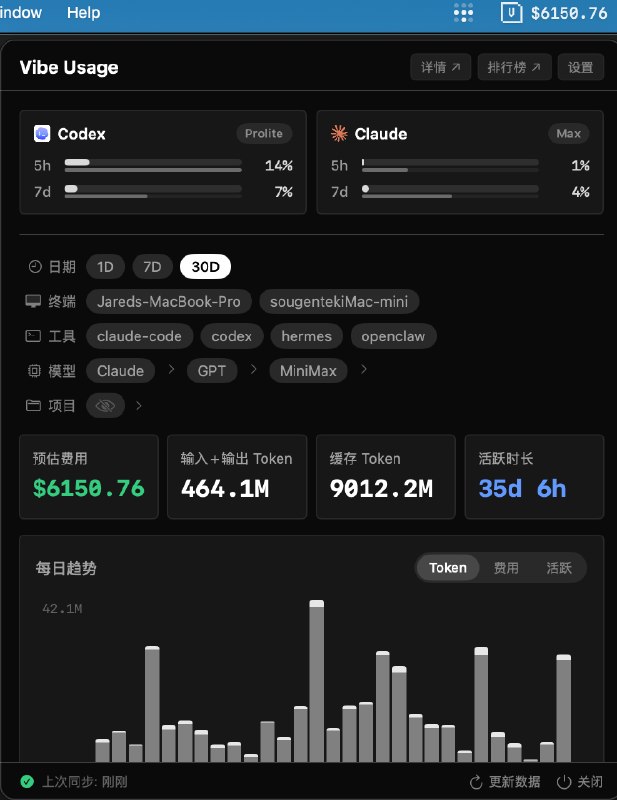This screenshot has width=617, height=800.
Task: Open 设置 settings
Action: click(x=581, y=67)
